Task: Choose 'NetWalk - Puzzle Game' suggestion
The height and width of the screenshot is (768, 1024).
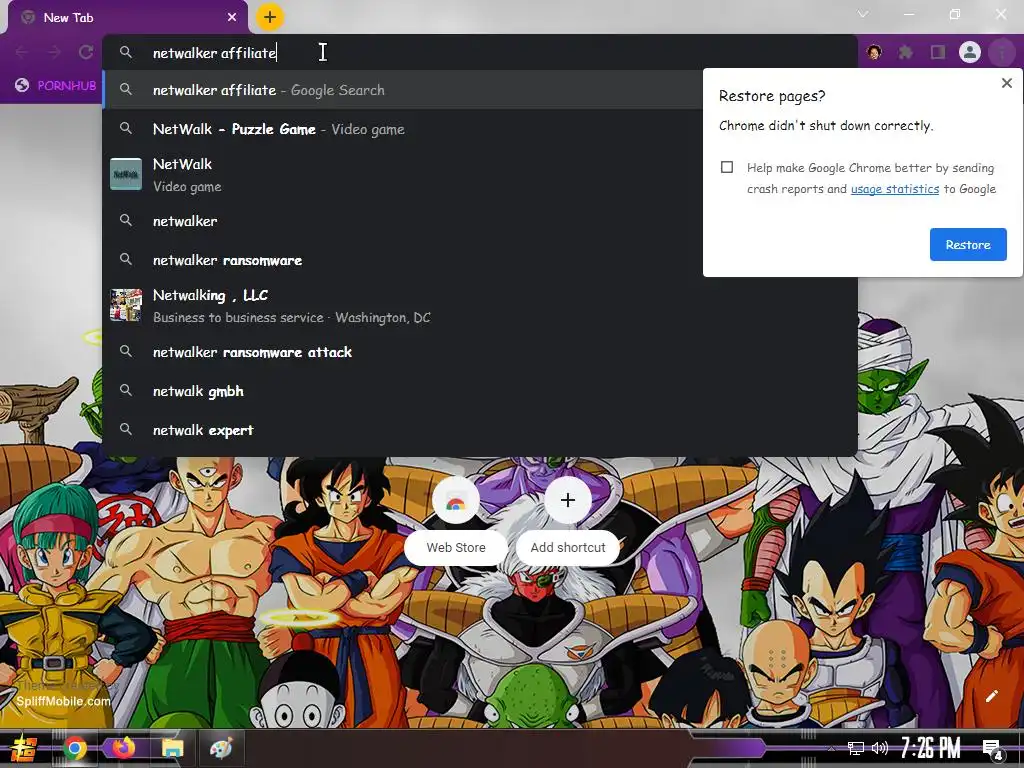Action: (403, 129)
